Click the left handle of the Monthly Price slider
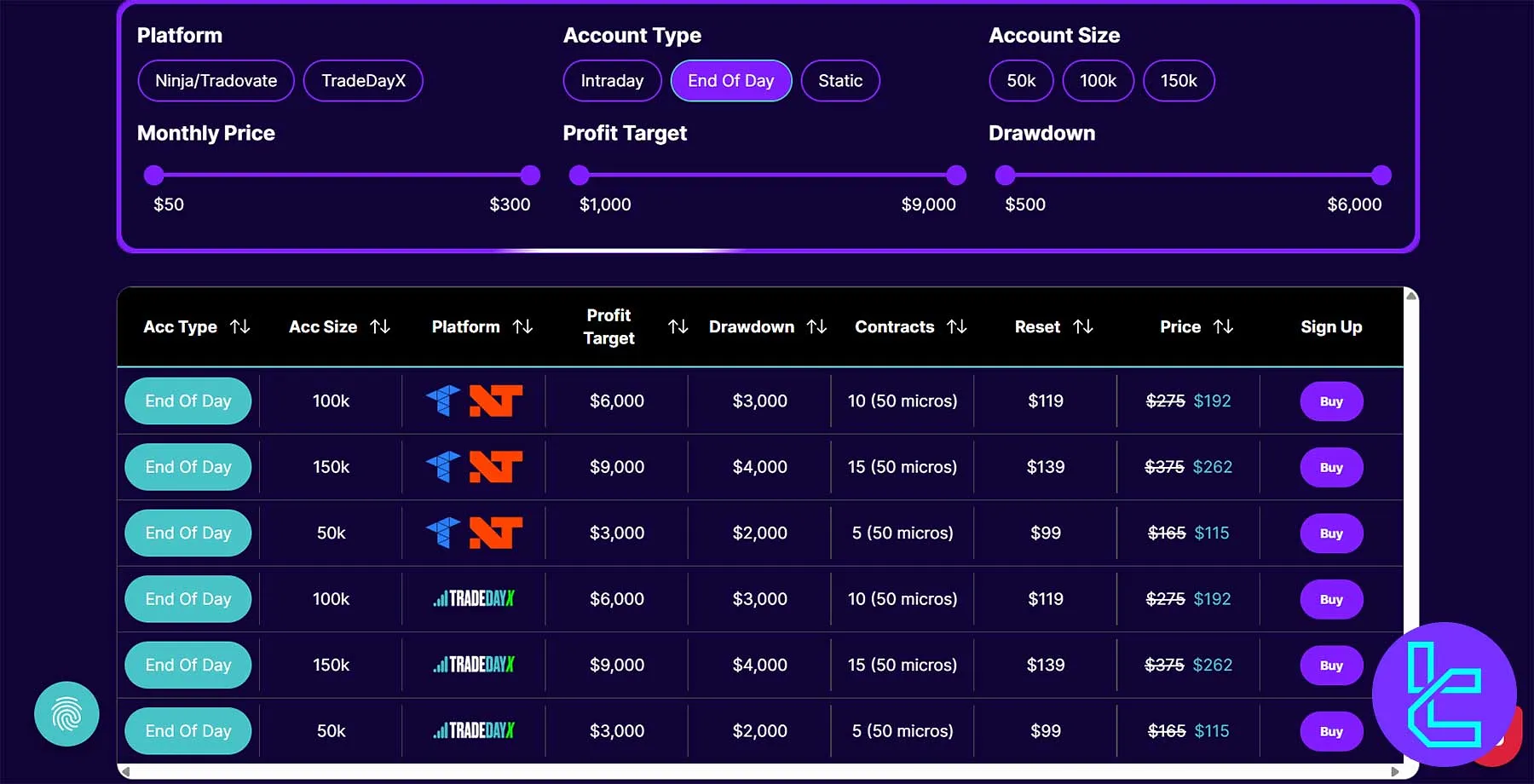1534x784 pixels. point(153,176)
